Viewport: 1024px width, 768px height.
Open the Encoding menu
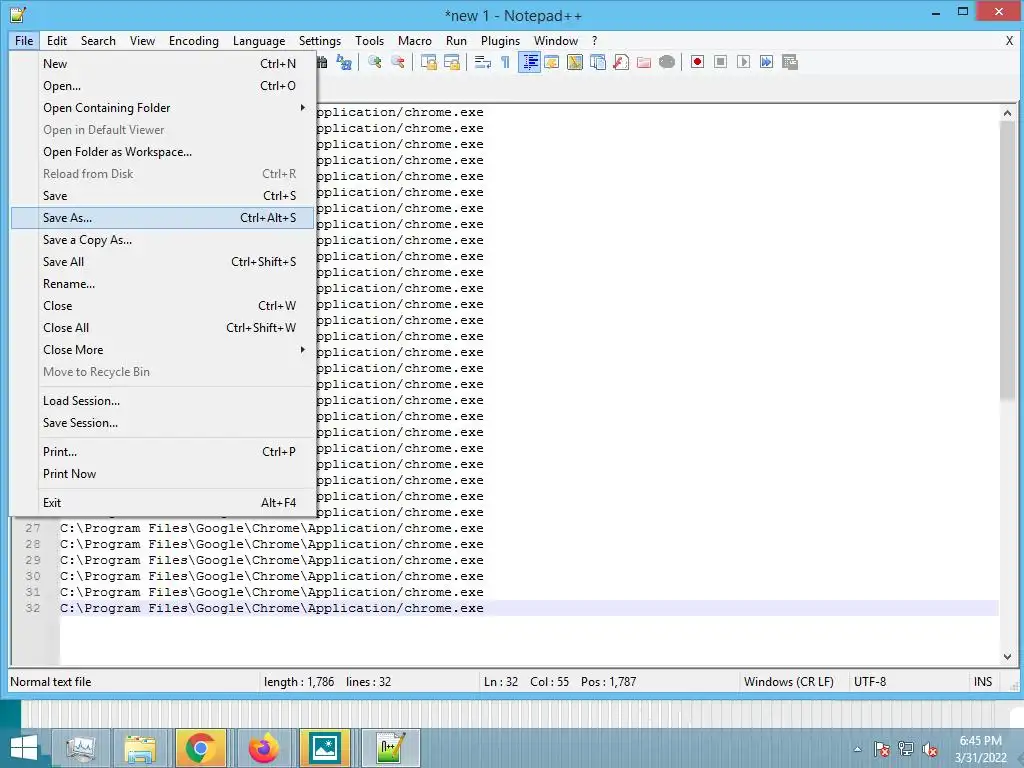click(x=194, y=40)
